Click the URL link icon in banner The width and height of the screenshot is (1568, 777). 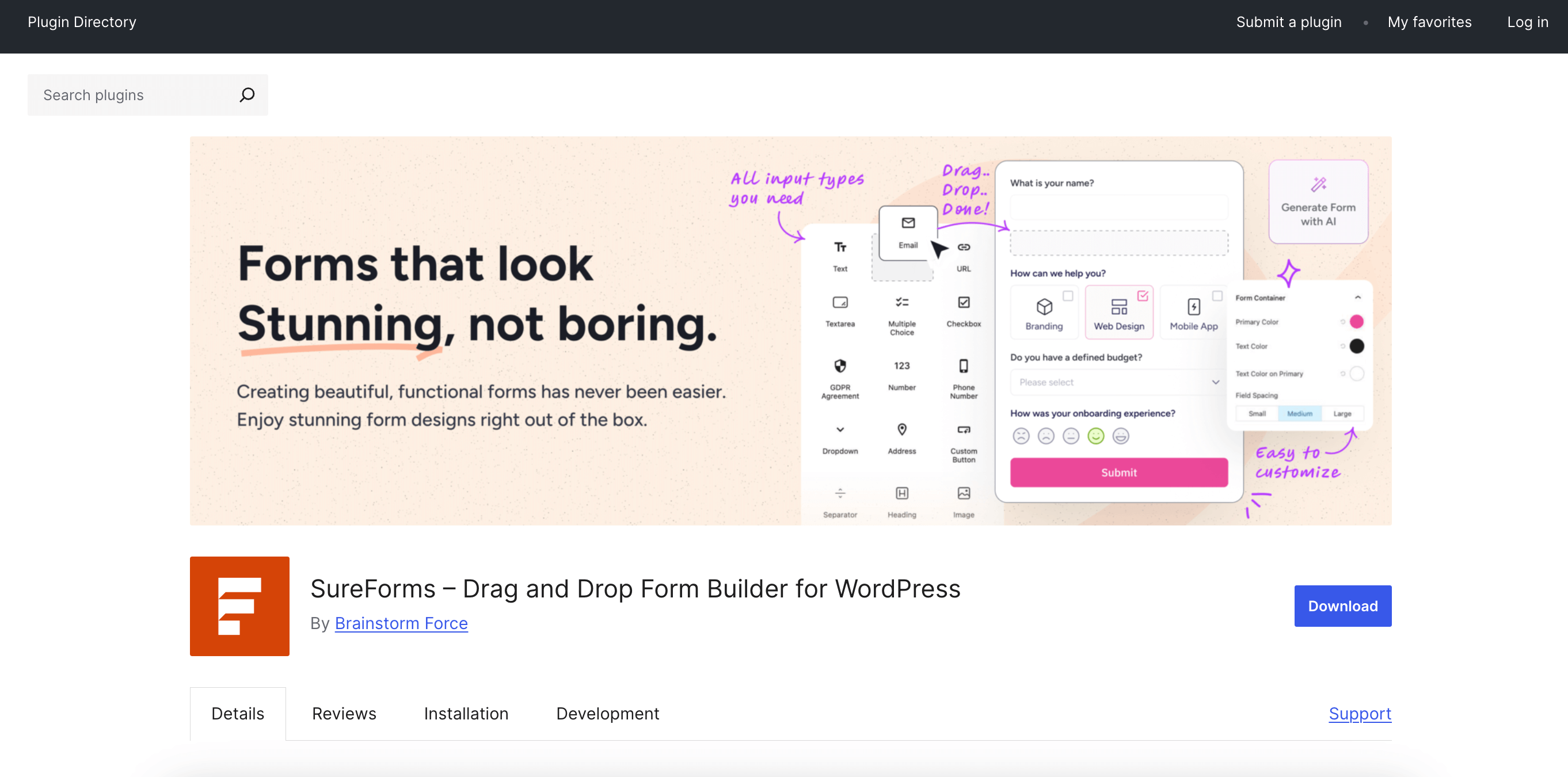click(964, 247)
